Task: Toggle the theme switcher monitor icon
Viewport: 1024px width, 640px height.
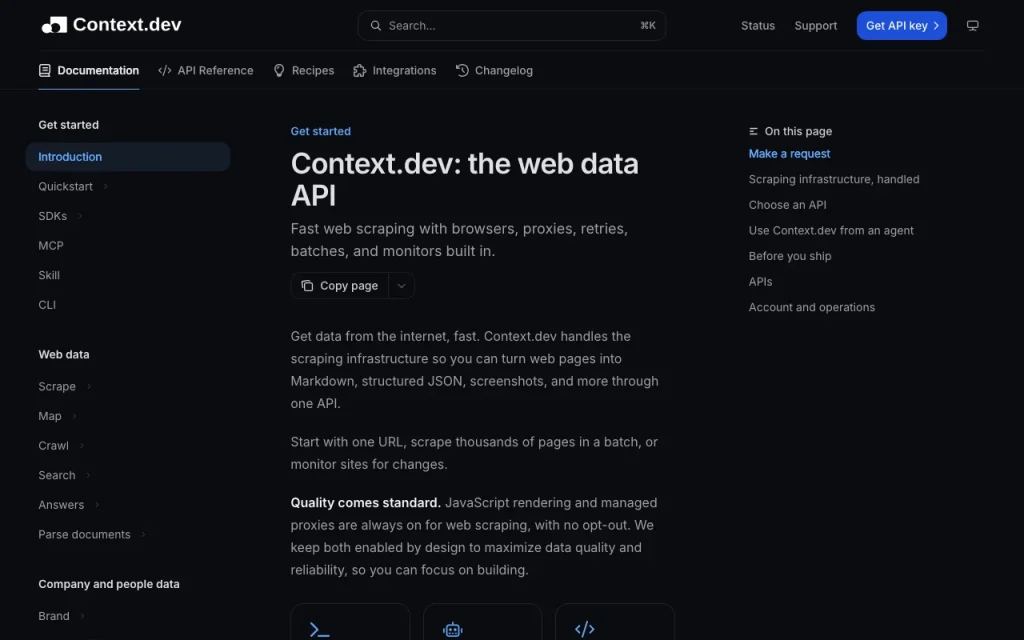Action: point(972,25)
